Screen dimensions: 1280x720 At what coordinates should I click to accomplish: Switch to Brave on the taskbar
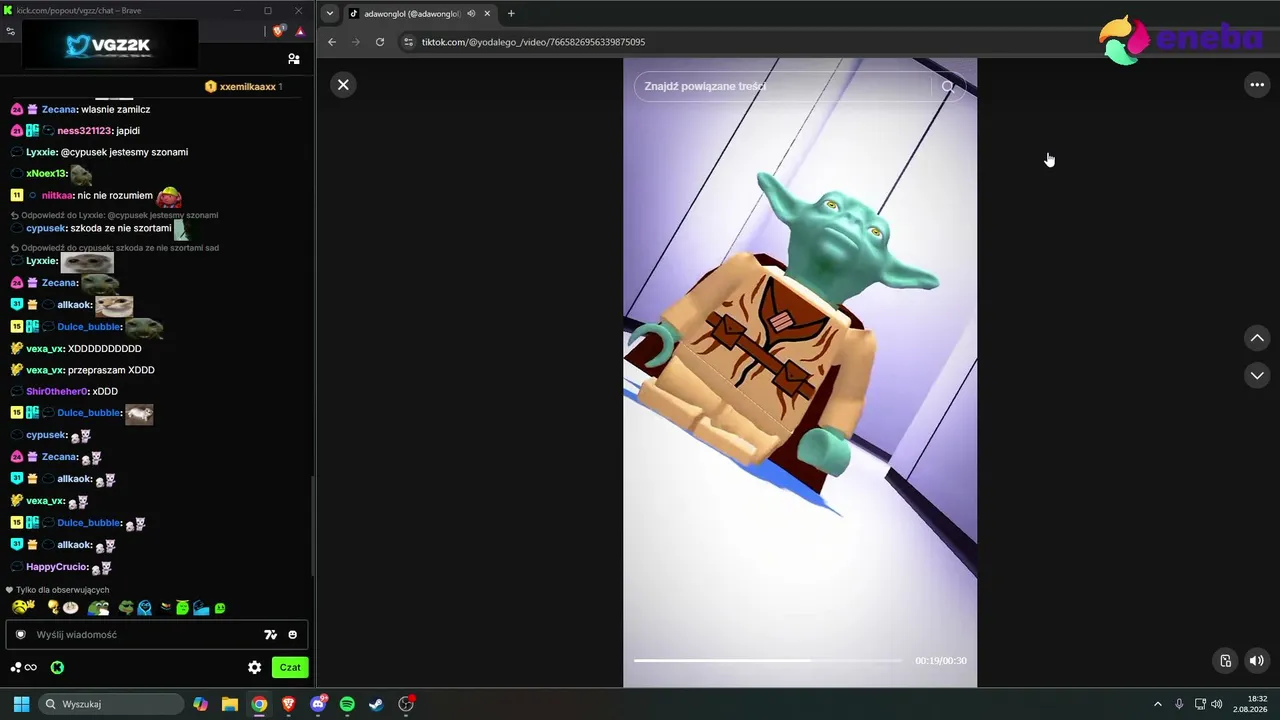[289, 704]
